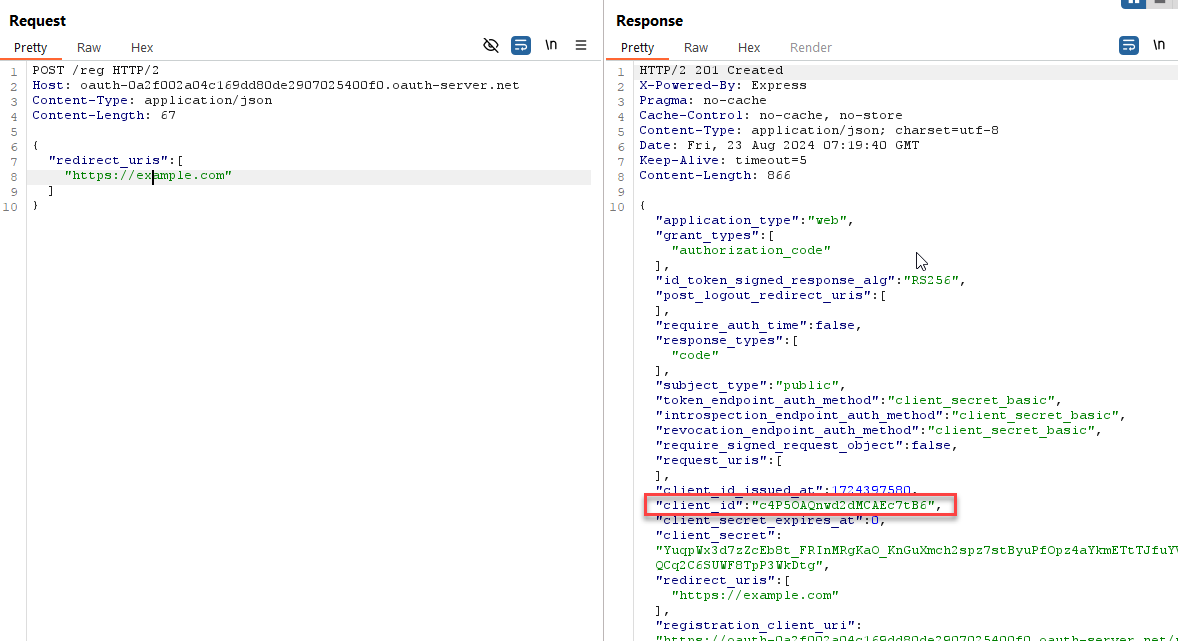Click the Host header line in request
Viewport: 1178px width, 641px height.
coord(275,85)
